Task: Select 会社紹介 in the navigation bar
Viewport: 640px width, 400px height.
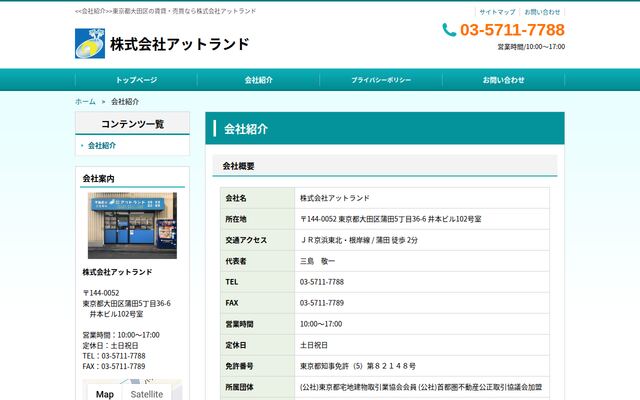Action: pos(258,80)
